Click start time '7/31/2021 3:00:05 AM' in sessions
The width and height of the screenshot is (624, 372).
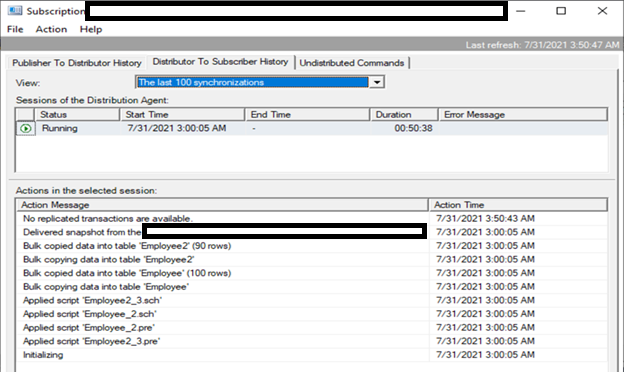(177, 128)
